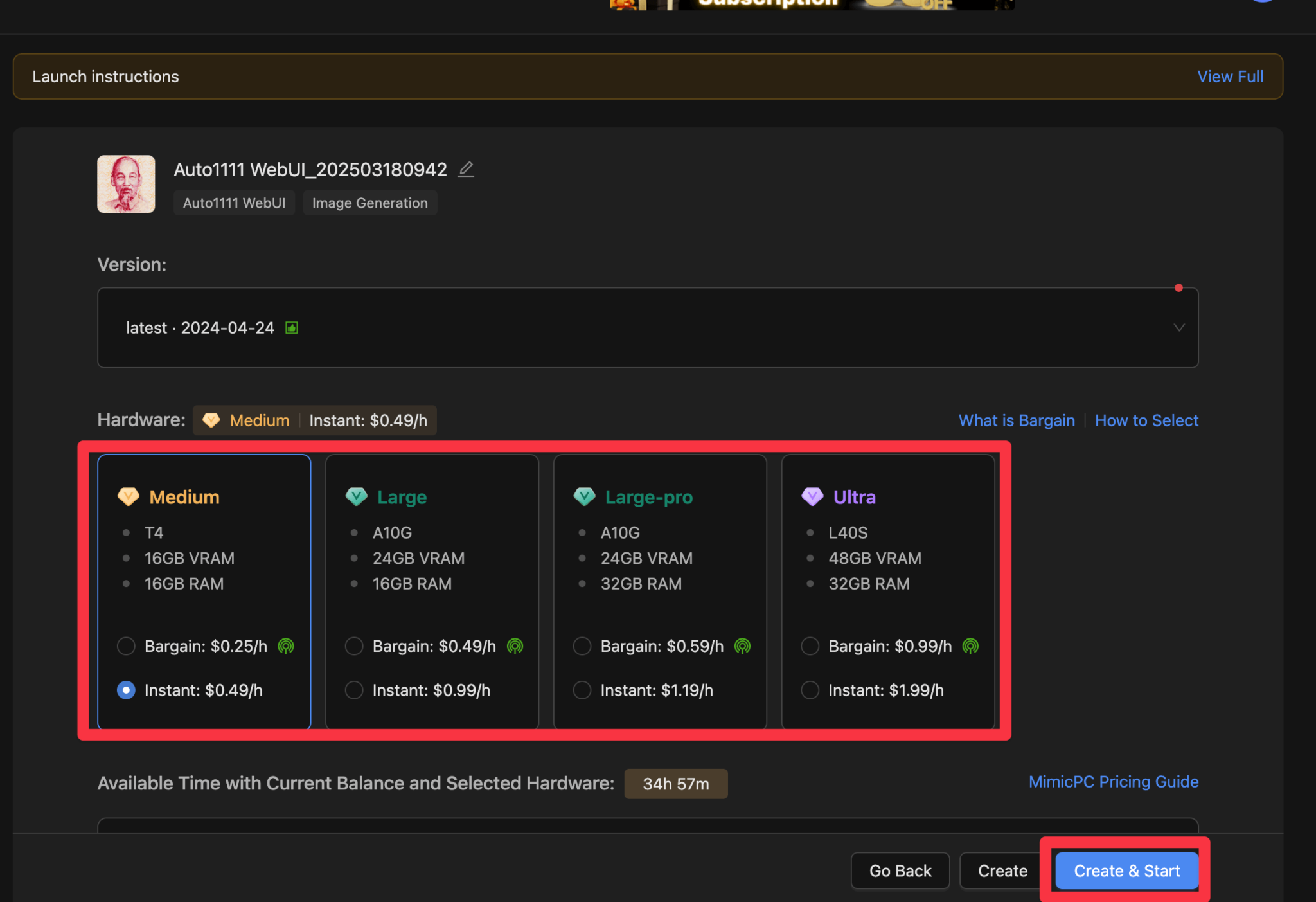Open the Version dropdown chevron

(x=1178, y=328)
